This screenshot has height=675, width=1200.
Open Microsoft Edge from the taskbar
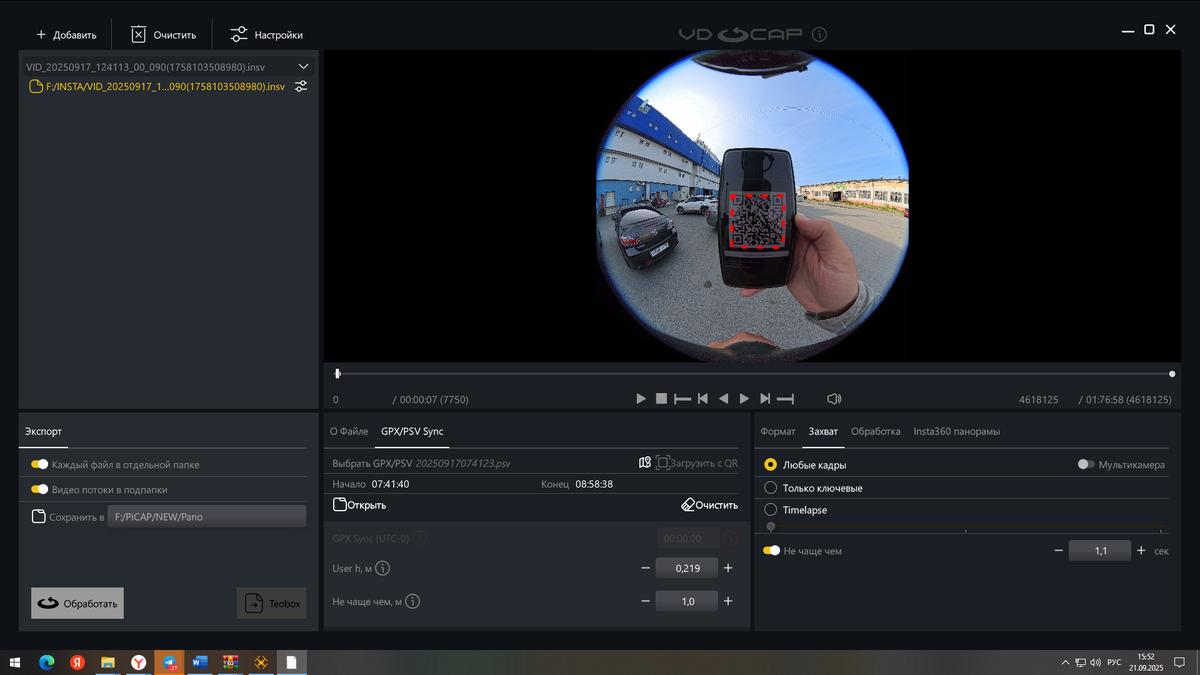[x=46, y=662]
